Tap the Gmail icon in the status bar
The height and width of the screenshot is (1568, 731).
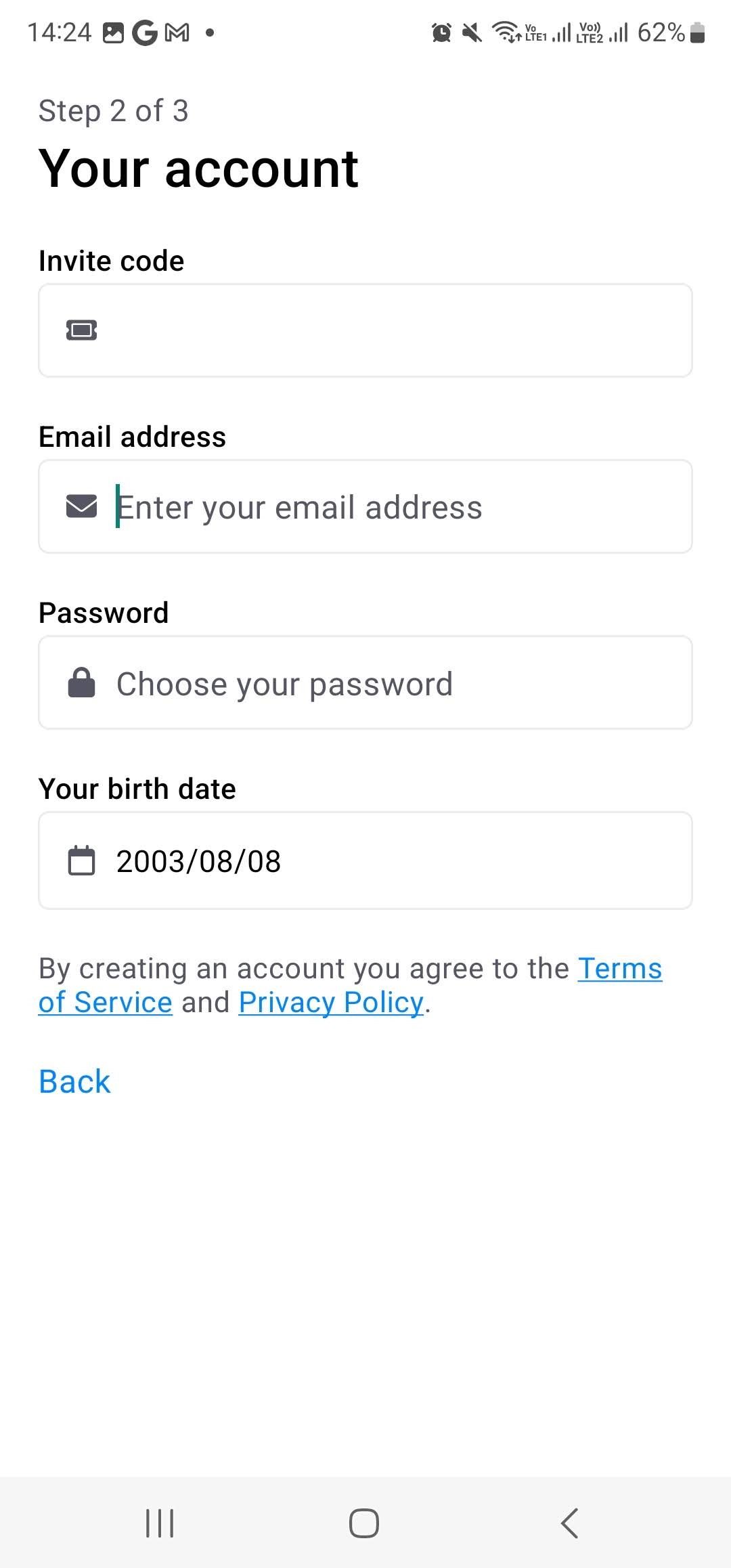click(177, 32)
